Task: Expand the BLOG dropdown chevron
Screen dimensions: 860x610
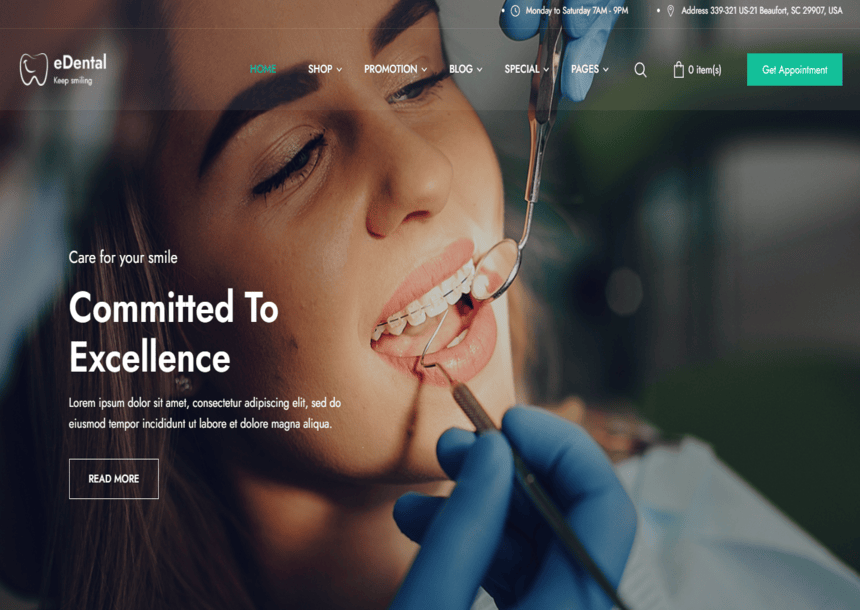Action: [x=479, y=70]
